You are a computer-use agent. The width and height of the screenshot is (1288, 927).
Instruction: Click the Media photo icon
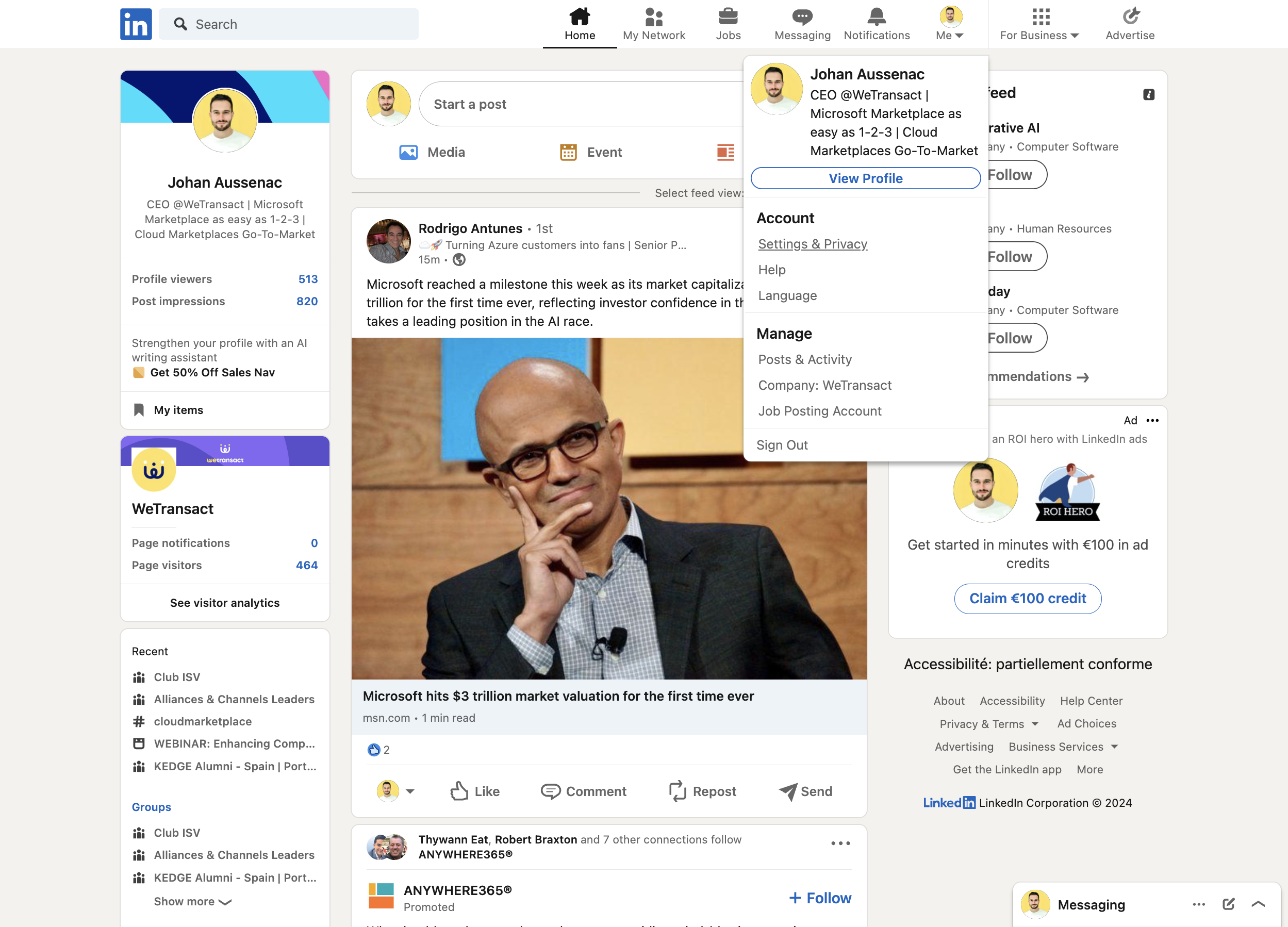pyautogui.click(x=408, y=152)
